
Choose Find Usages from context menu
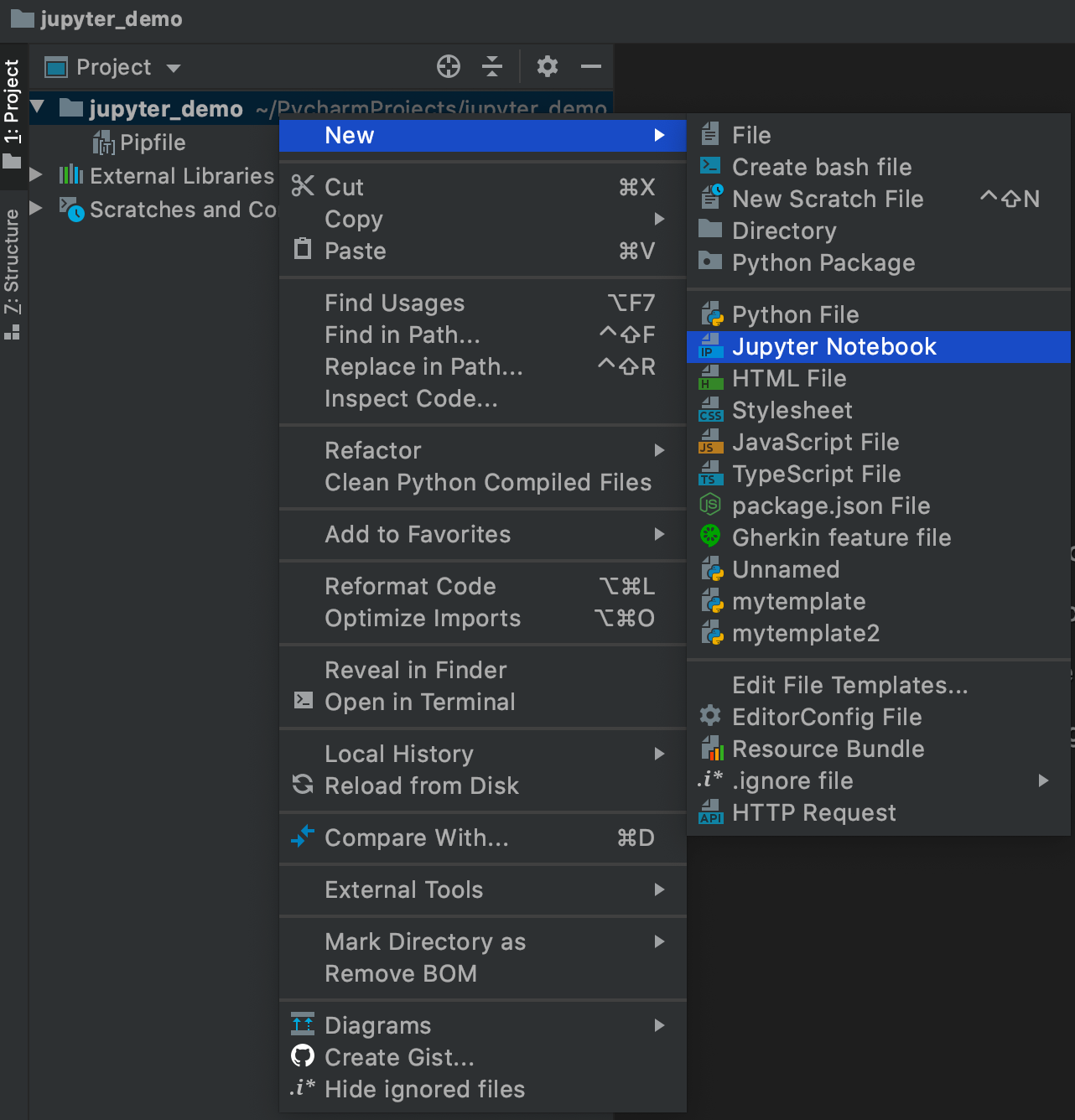coord(483,303)
